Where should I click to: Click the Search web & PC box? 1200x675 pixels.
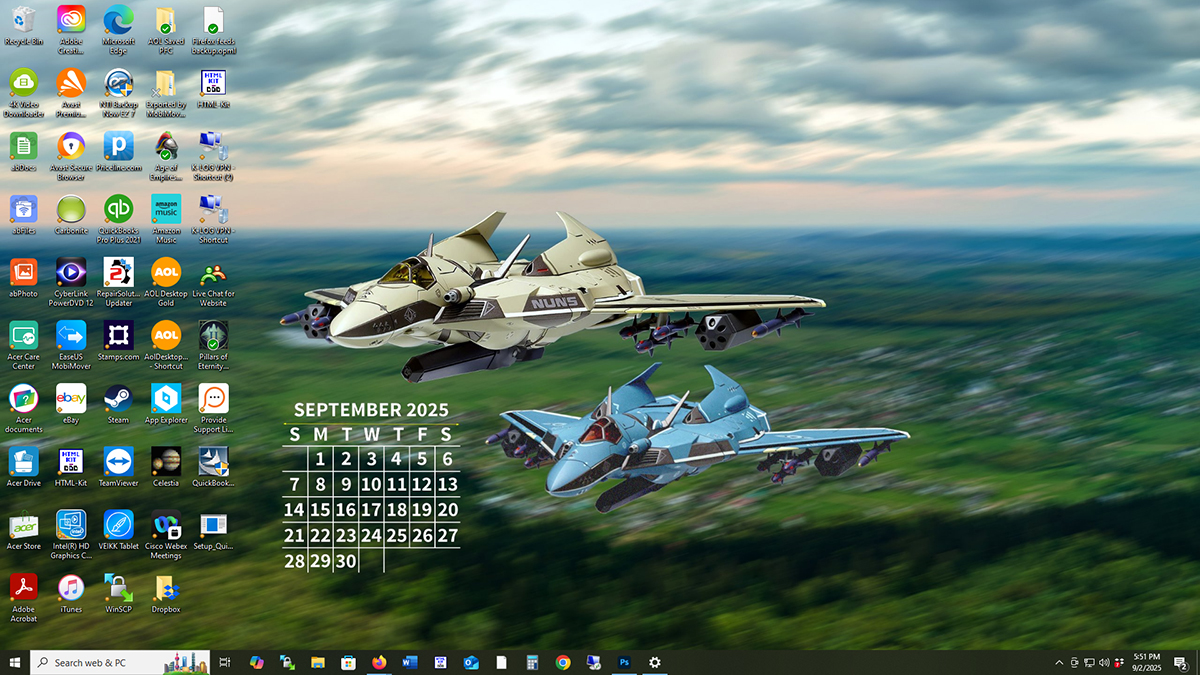120,662
